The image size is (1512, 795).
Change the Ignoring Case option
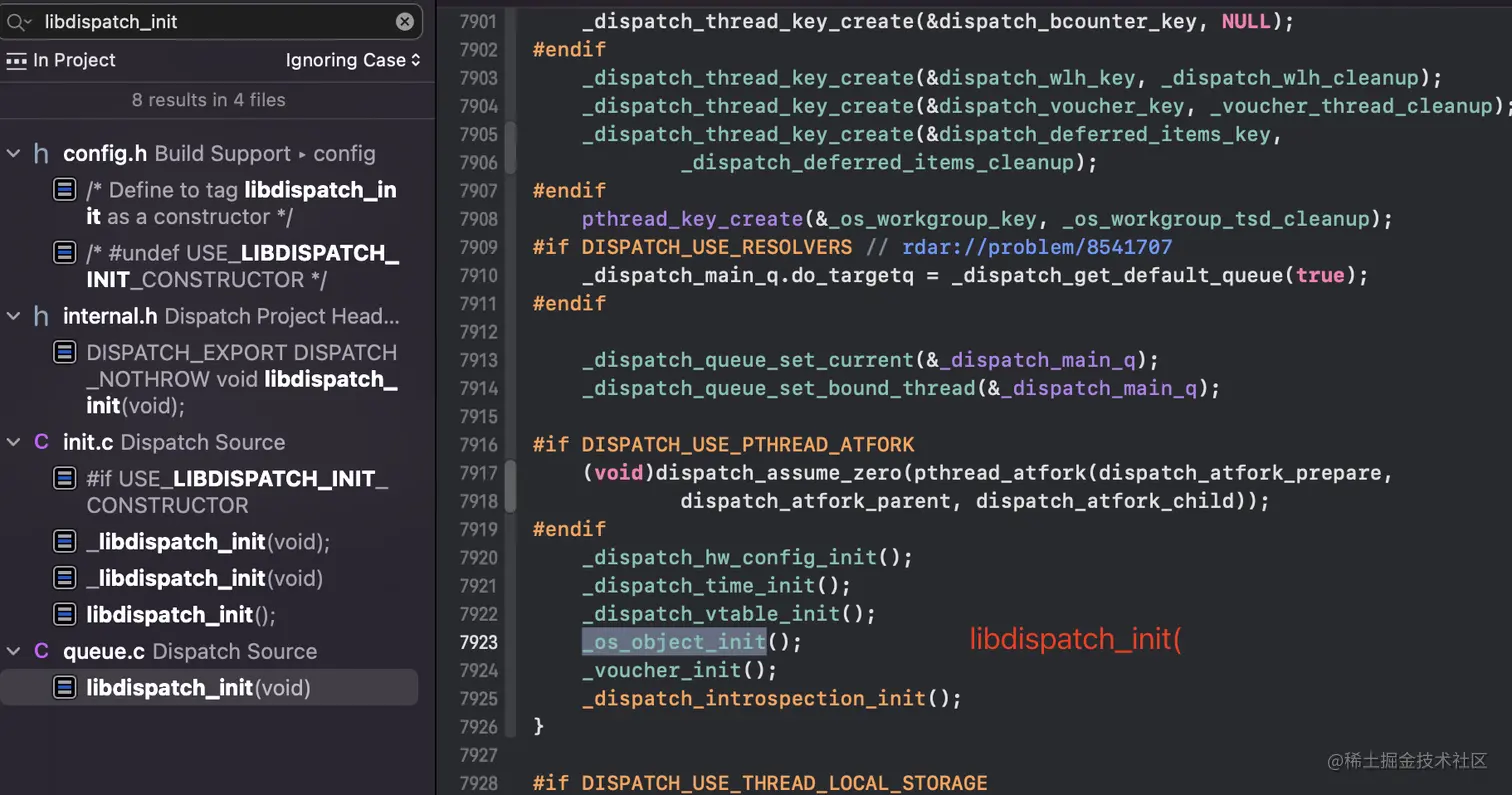click(x=353, y=60)
